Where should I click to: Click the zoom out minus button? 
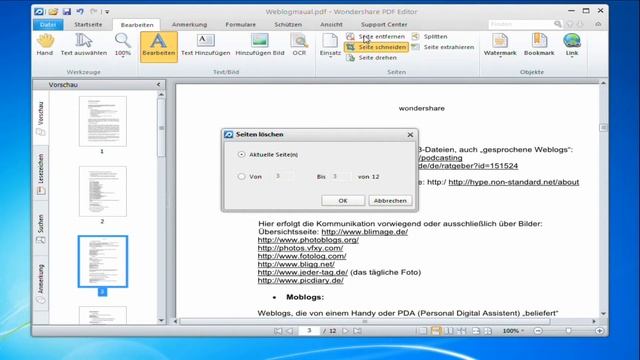(x=538, y=331)
